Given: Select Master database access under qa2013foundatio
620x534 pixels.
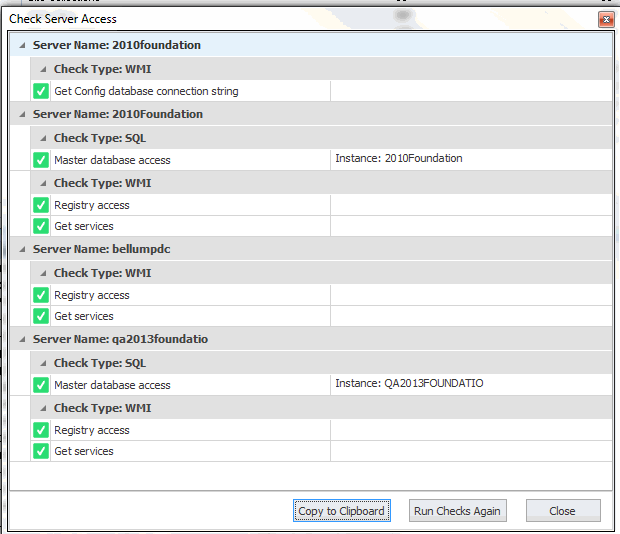Looking at the screenshot, I should coord(112,385).
